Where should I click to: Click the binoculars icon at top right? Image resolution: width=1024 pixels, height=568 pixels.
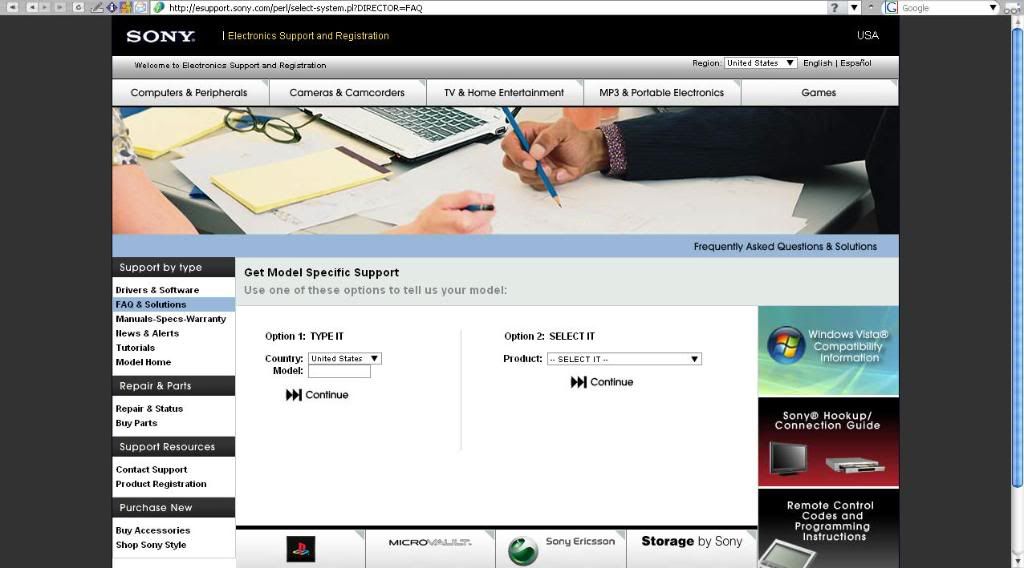click(x=1012, y=8)
